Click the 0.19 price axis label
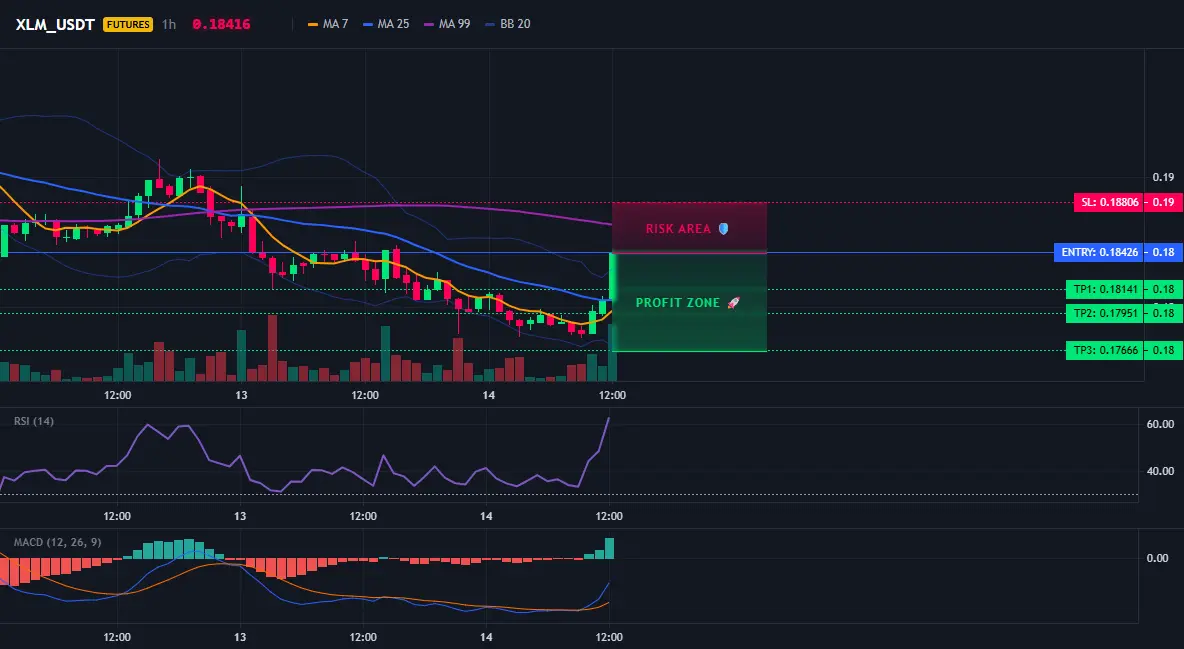The image size is (1184, 649). pos(1164,177)
